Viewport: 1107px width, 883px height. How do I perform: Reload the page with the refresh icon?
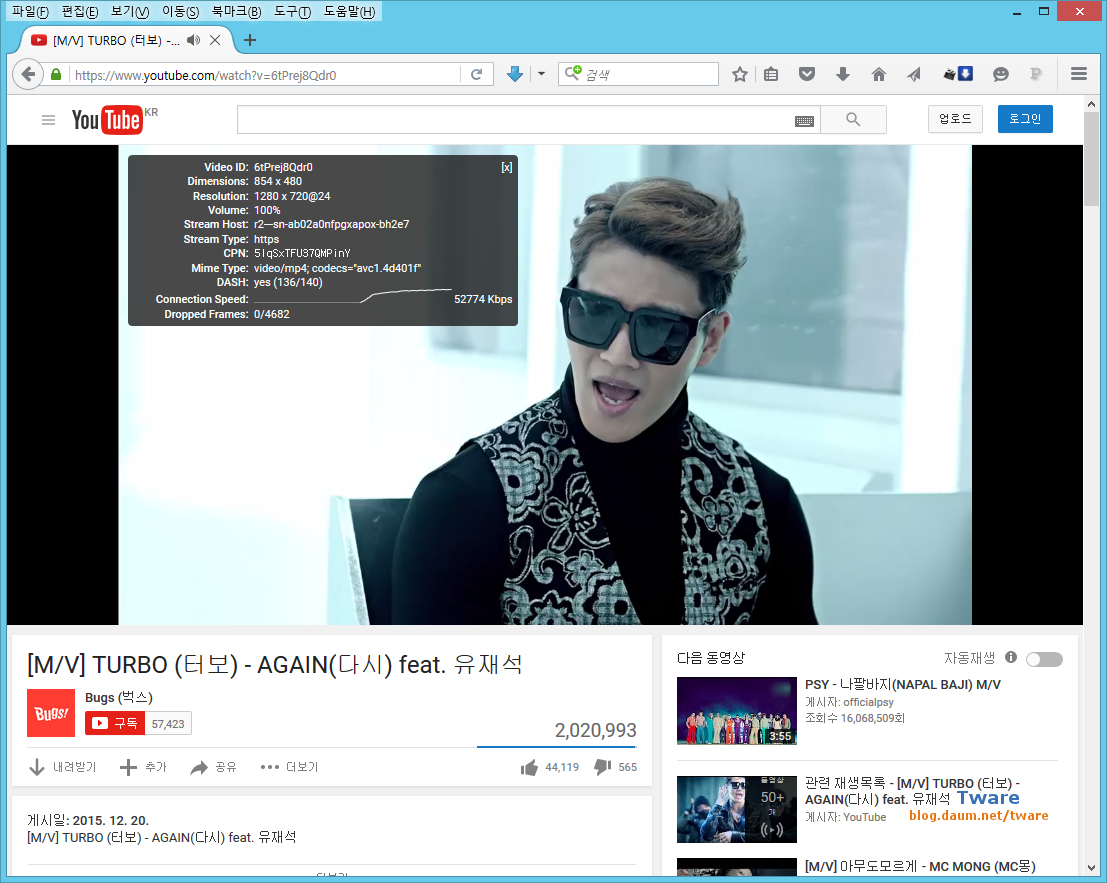(476, 74)
